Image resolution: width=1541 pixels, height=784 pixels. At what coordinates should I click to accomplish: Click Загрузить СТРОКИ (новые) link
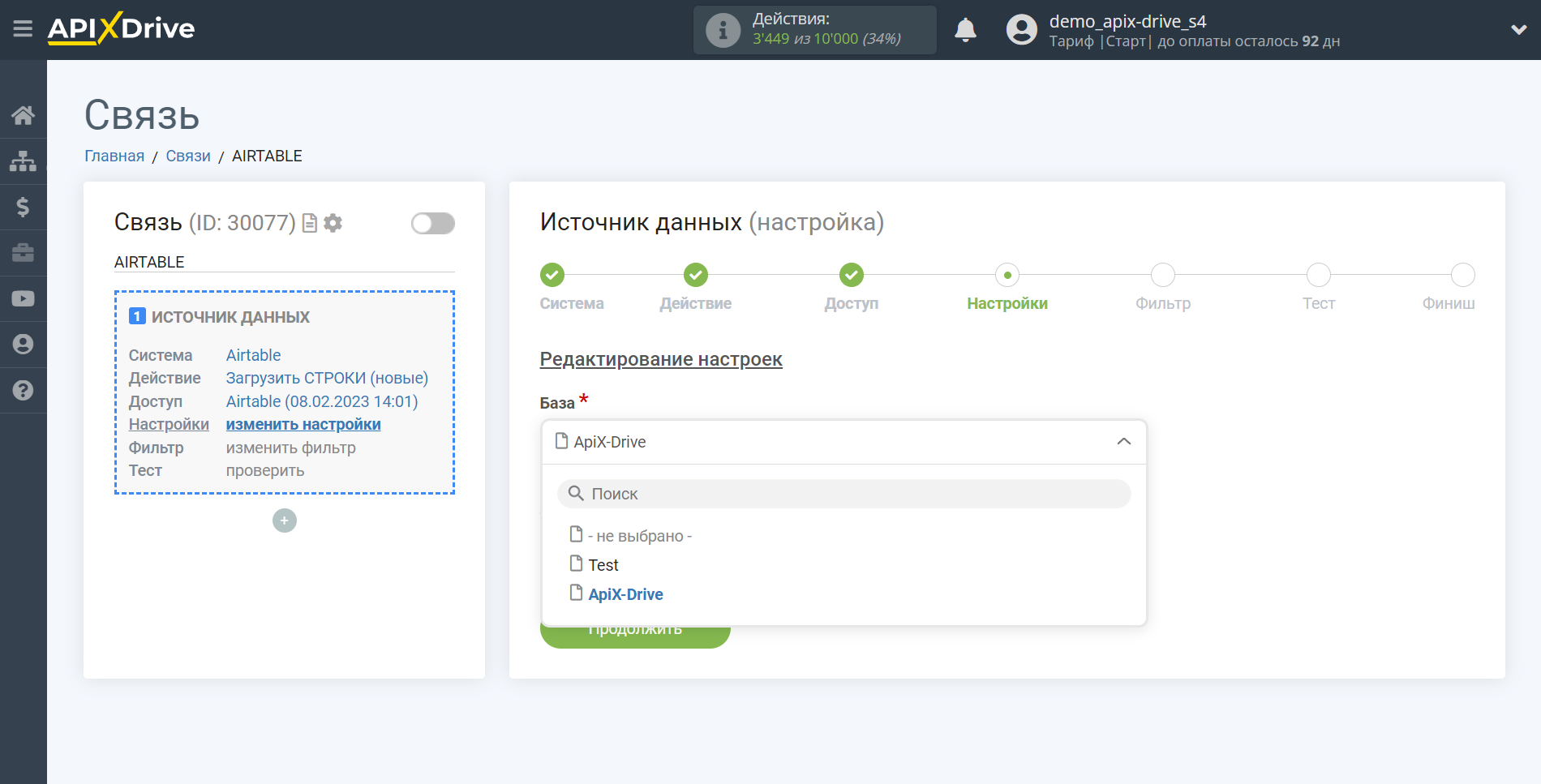pyautogui.click(x=327, y=378)
